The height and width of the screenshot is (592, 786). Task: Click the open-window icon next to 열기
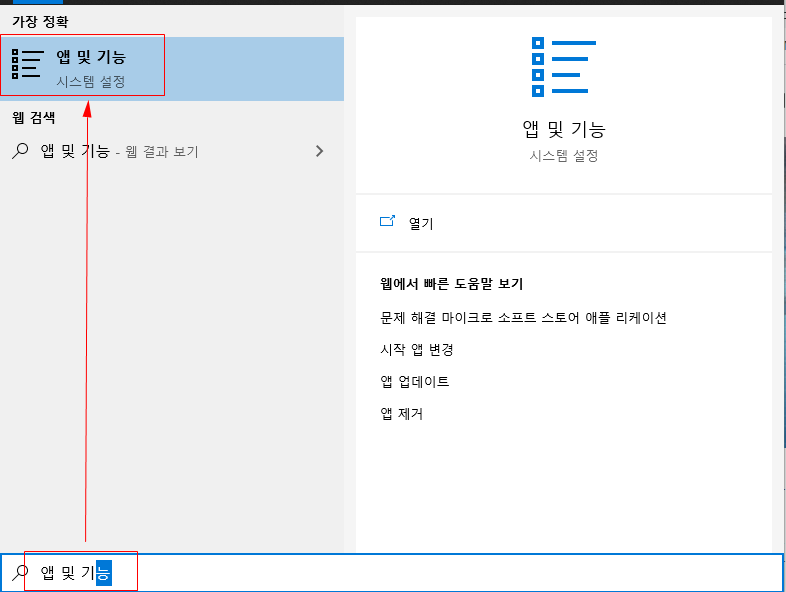coord(387,221)
